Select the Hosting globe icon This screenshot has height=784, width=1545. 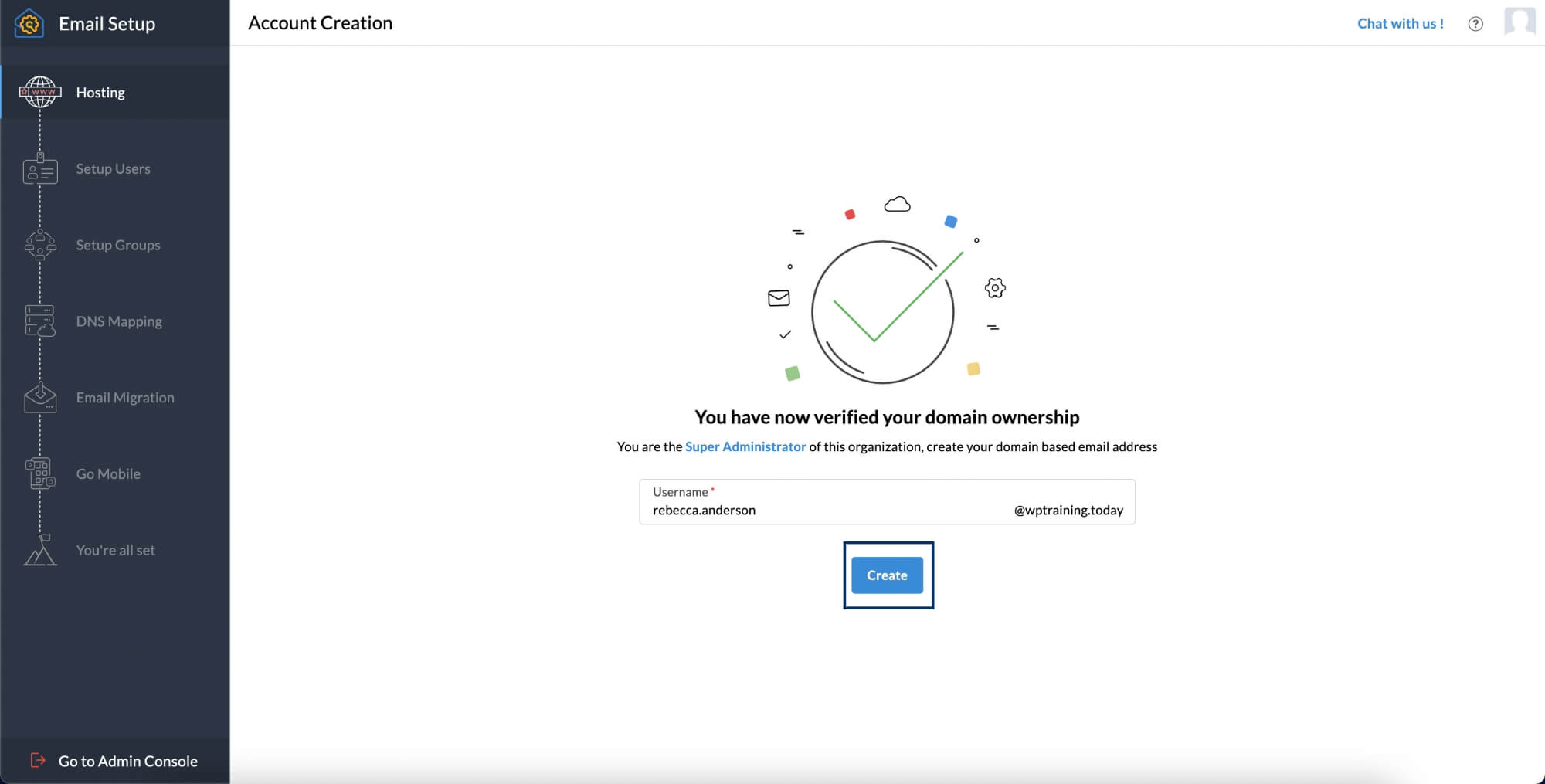(40, 92)
